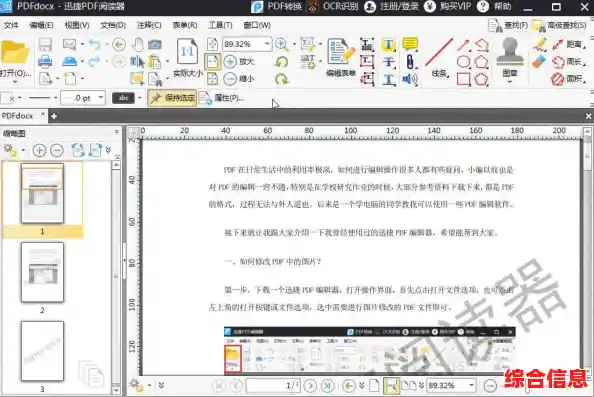
Task: Open the 编辑(E) menu
Action: 41,25
